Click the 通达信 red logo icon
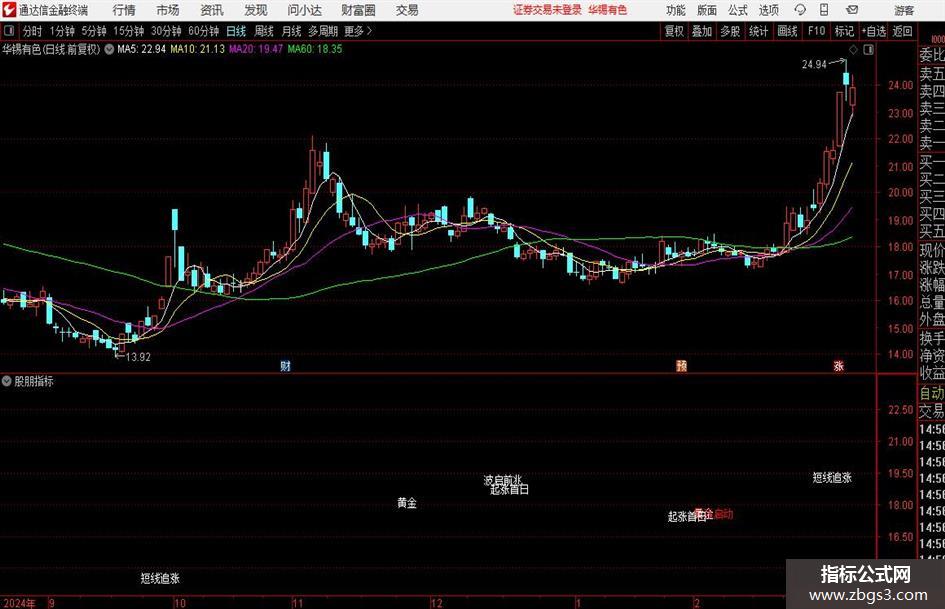 (x=8, y=10)
